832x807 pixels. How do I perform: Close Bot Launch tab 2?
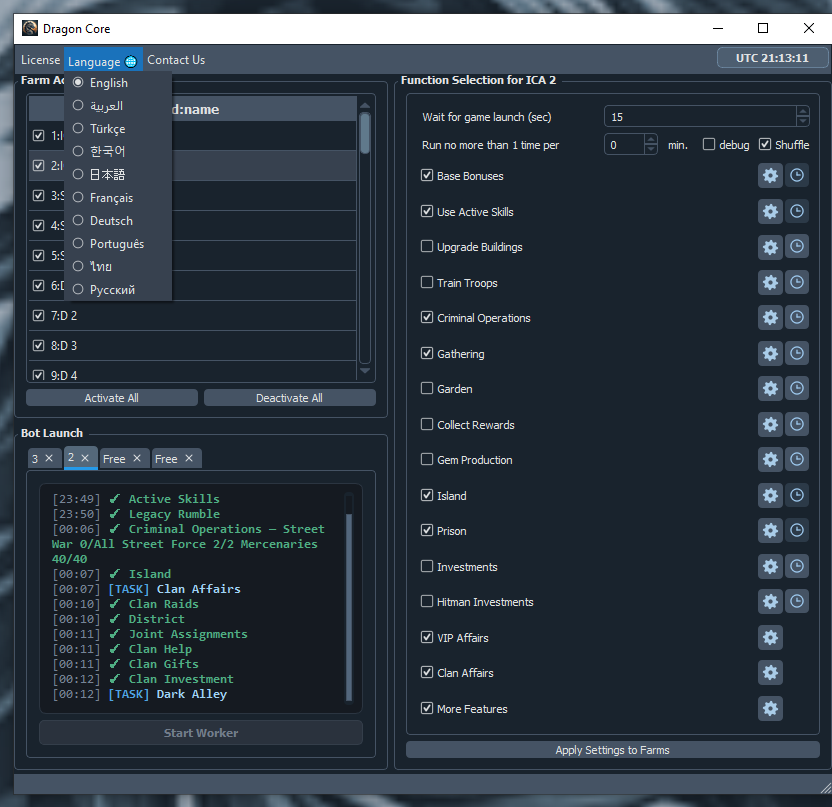pos(85,457)
